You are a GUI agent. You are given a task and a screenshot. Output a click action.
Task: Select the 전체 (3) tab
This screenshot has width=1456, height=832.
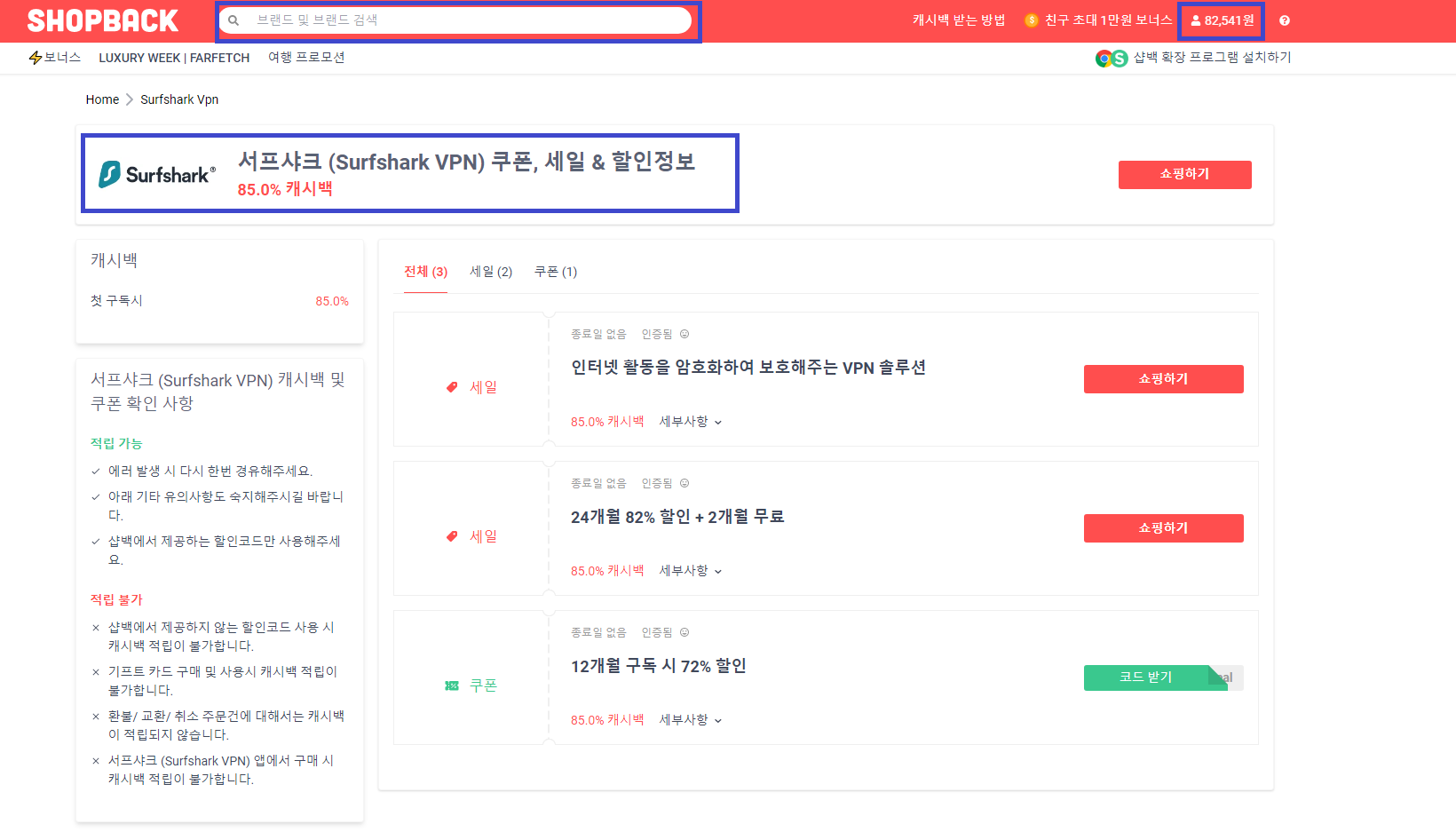tap(425, 272)
